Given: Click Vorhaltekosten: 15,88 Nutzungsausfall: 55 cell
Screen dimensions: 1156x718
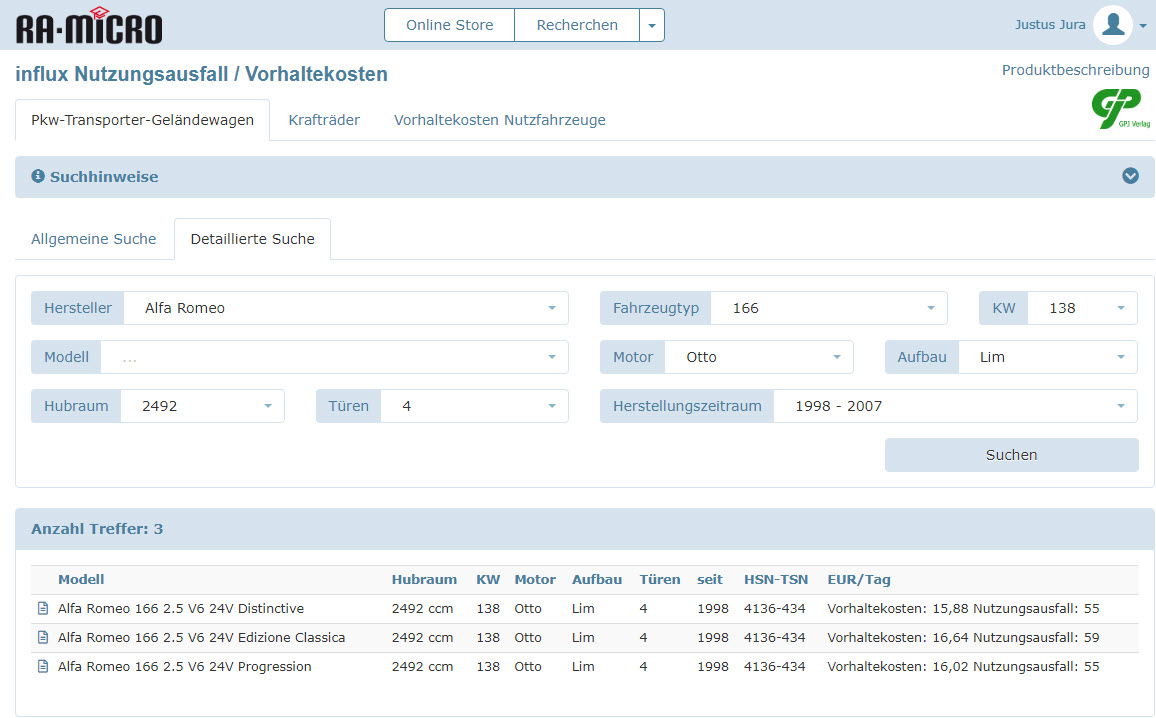Looking at the screenshot, I should pos(963,608).
